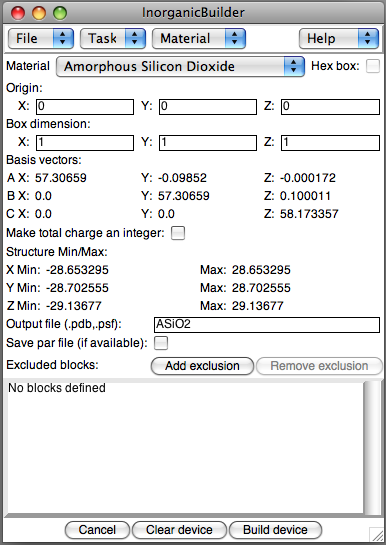Click the Add exclusion button

click(202, 366)
